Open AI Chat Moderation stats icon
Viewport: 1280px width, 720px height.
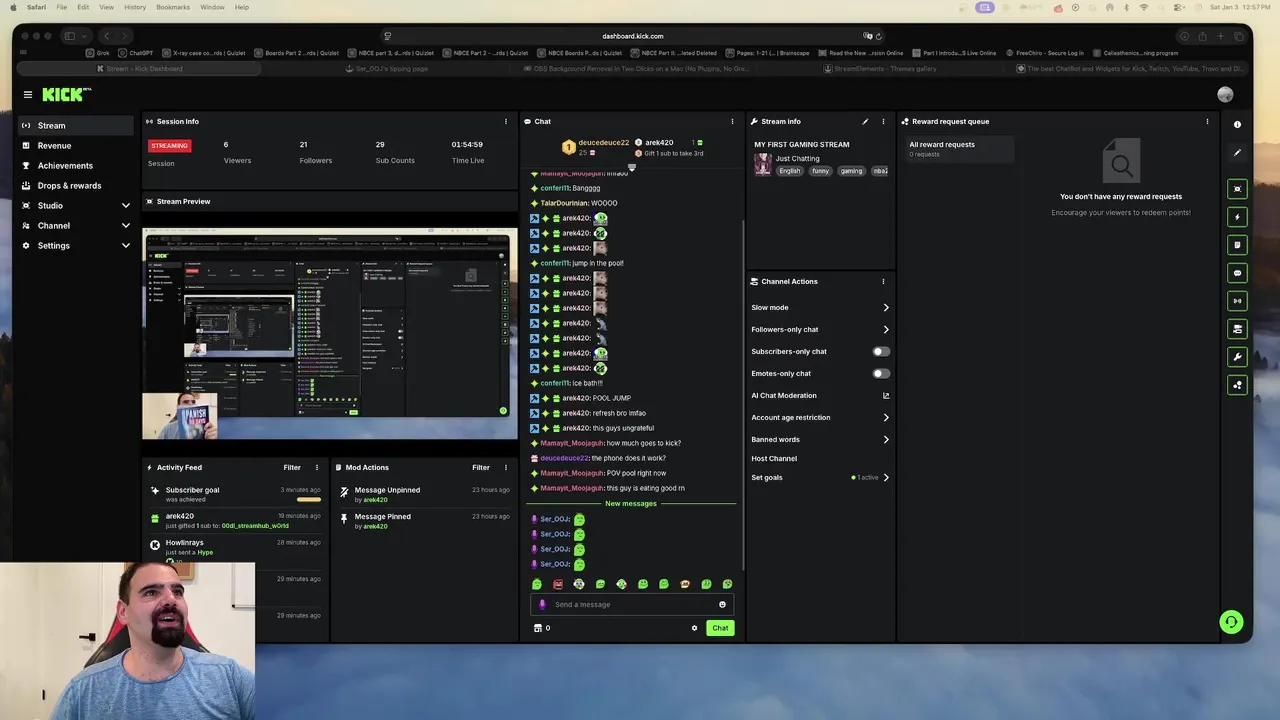tap(886, 396)
